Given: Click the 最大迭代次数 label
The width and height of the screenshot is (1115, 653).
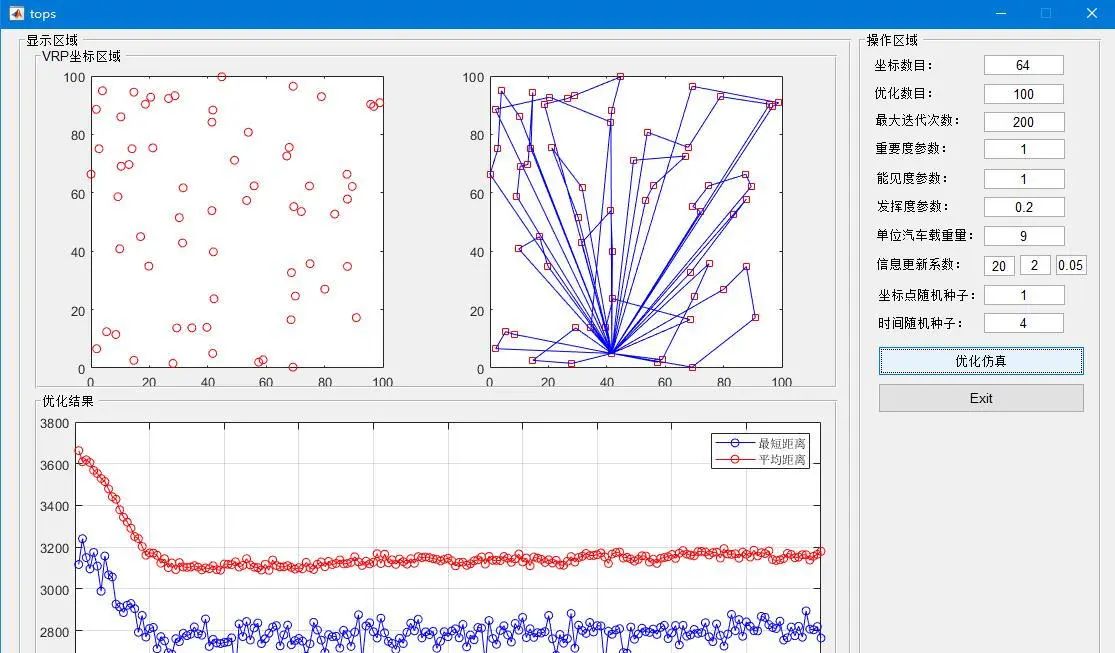Looking at the screenshot, I should 917,120.
